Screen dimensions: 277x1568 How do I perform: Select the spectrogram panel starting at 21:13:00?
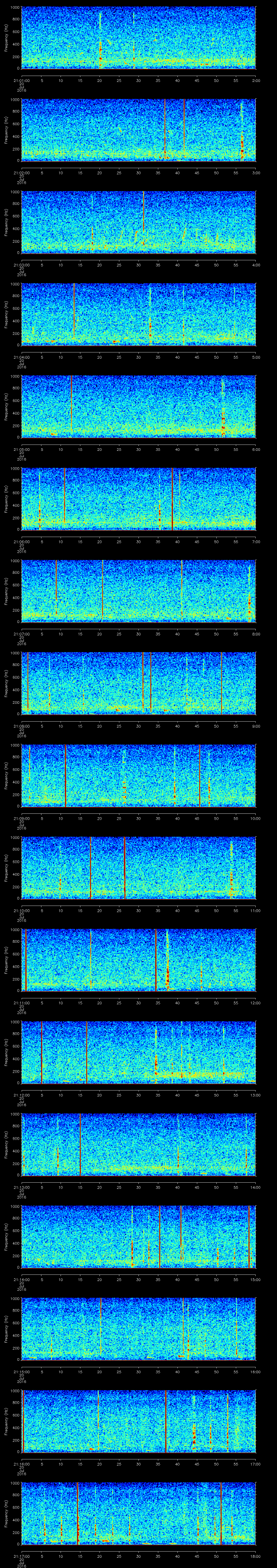[x=139, y=1144]
